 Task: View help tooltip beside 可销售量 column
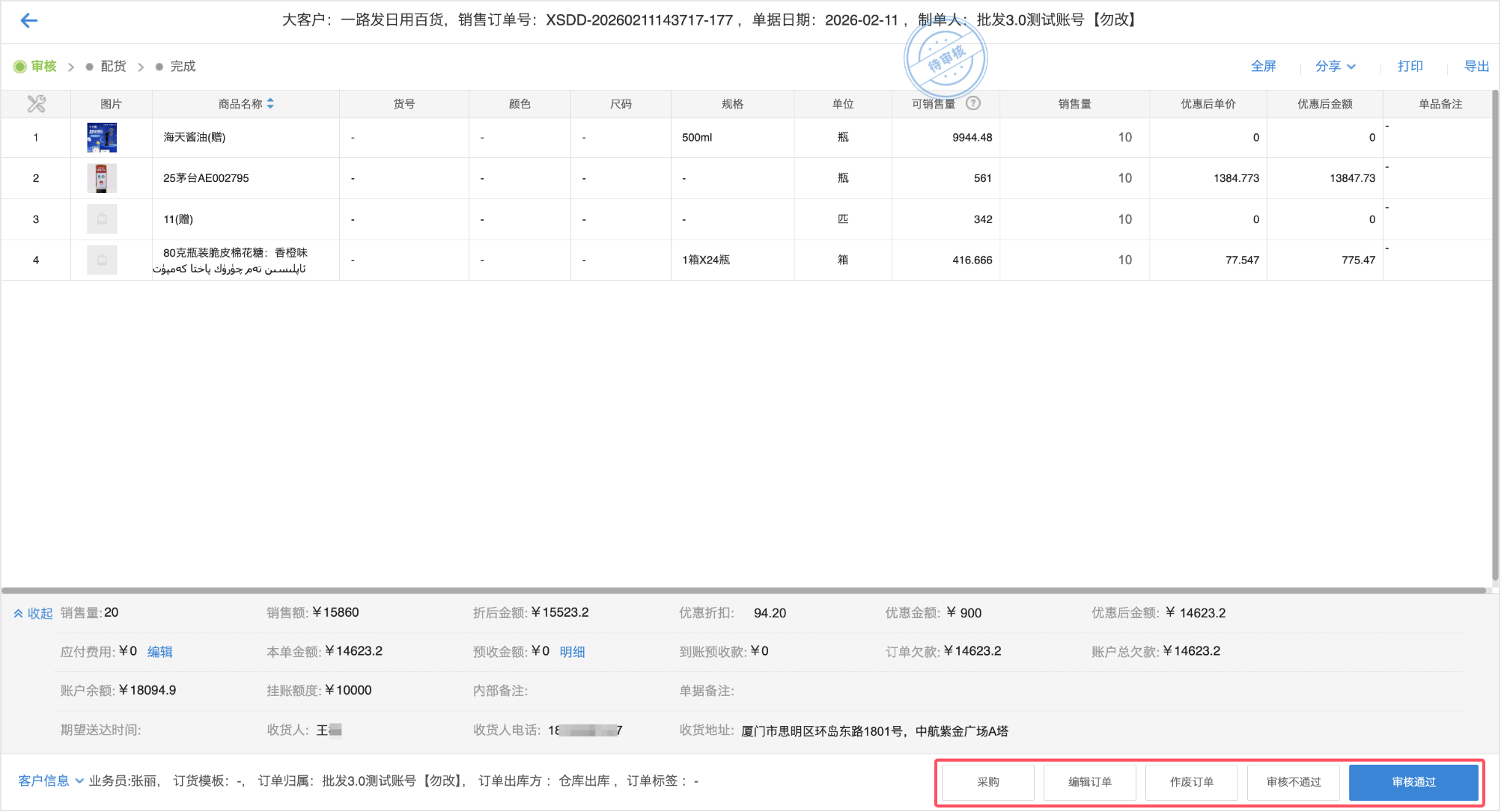973,103
